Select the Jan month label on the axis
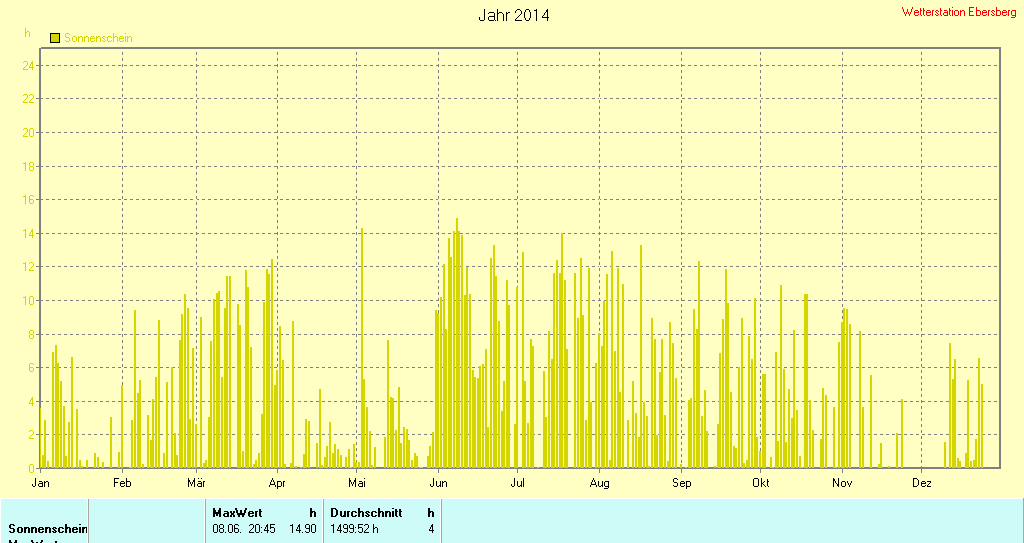Viewport: 1024px width, 543px height. [x=41, y=483]
